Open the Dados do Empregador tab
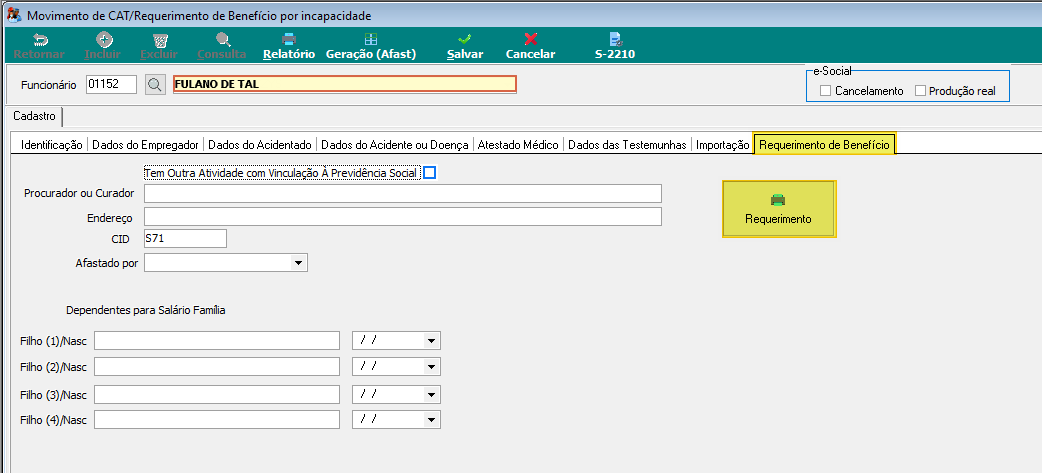This screenshot has height=473, width=1042. (146, 144)
